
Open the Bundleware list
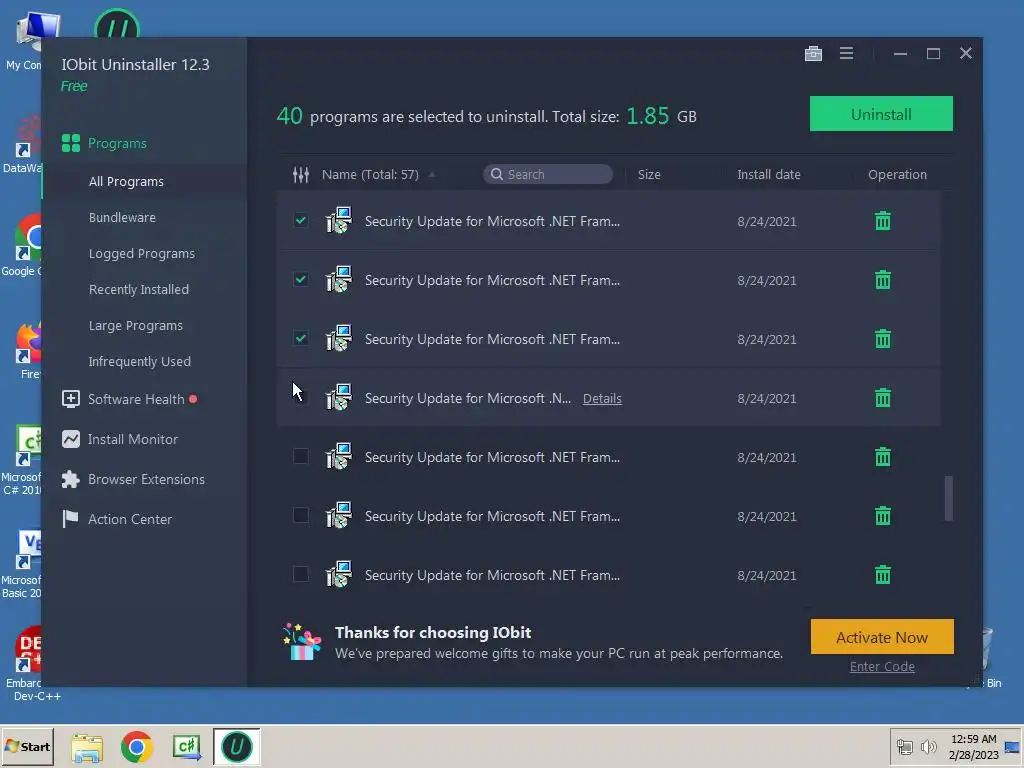122,217
